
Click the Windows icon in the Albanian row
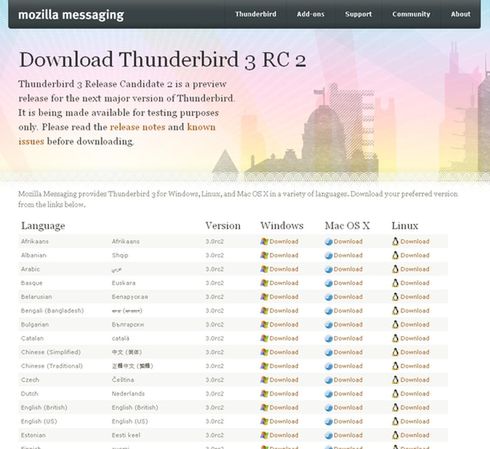coord(264,255)
